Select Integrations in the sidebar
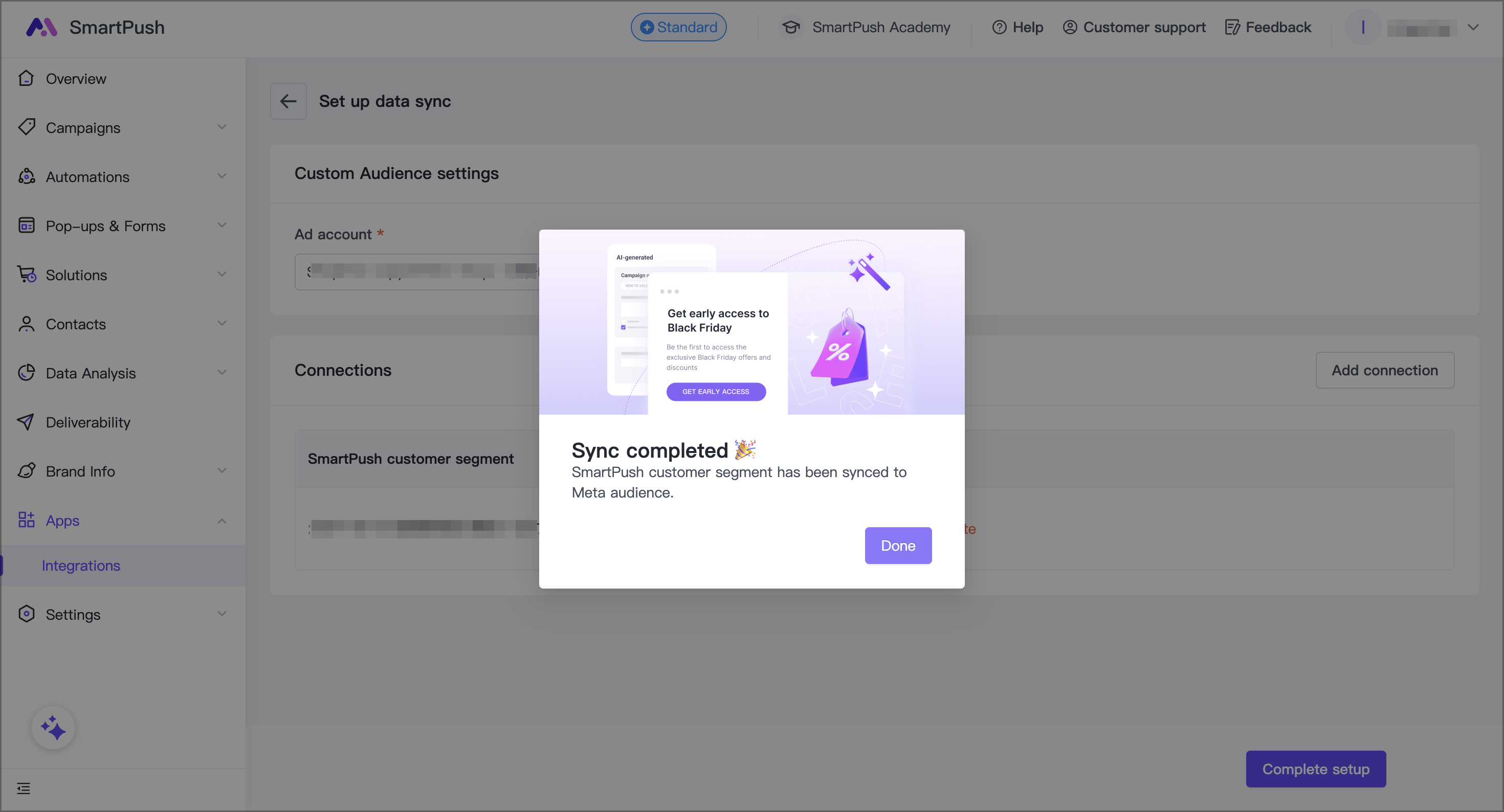The width and height of the screenshot is (1504, 812). (81, 565)
